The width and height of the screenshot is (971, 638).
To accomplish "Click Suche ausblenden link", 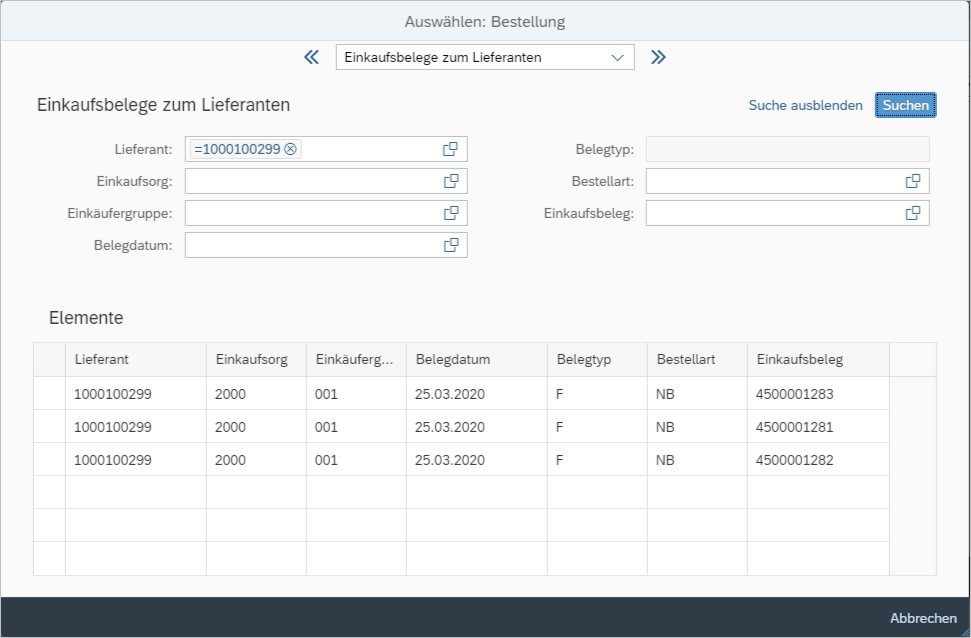I will 805,105.
